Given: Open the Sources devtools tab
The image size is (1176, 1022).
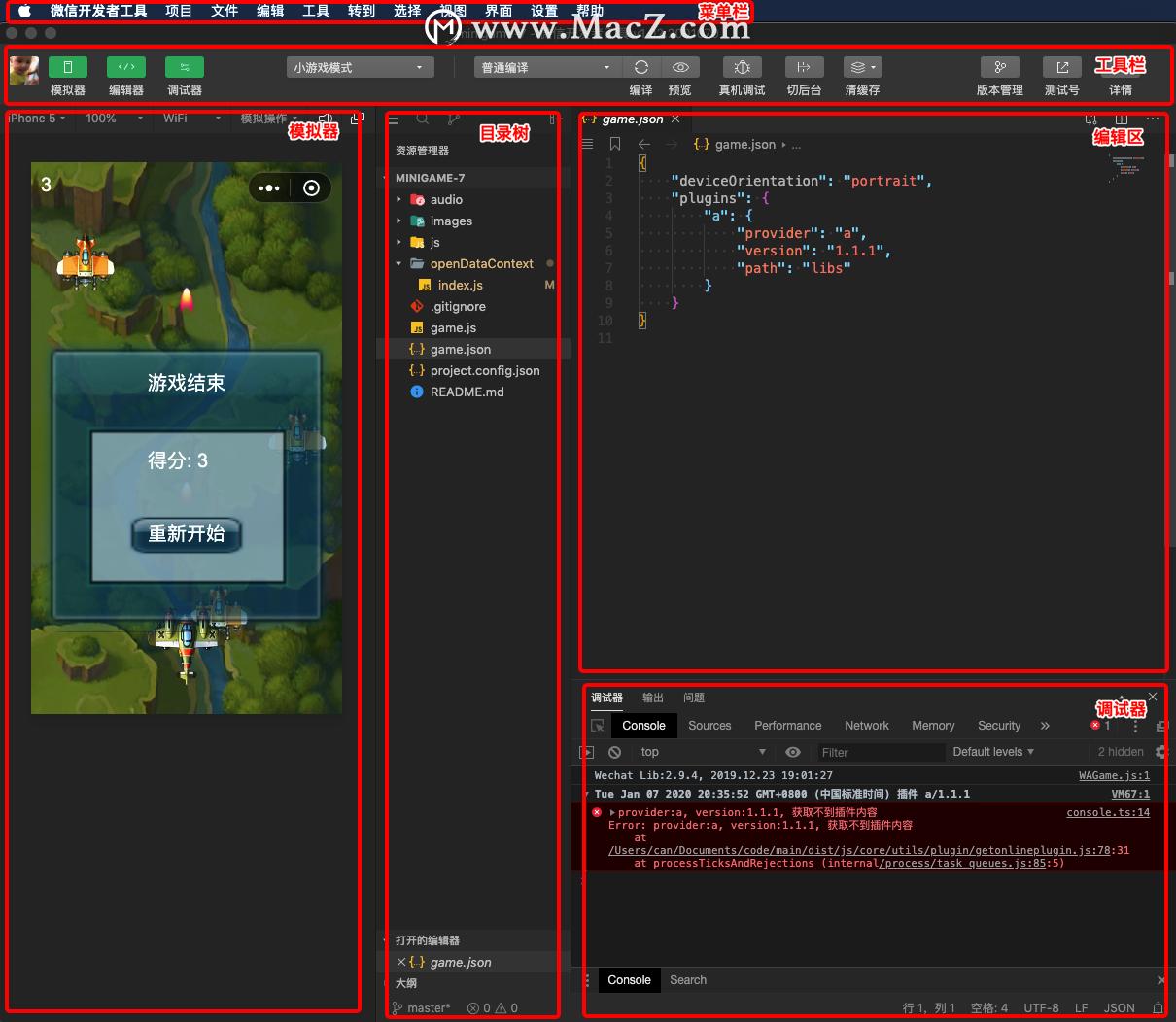Looking at the screenshot, I should coord(709,726).
